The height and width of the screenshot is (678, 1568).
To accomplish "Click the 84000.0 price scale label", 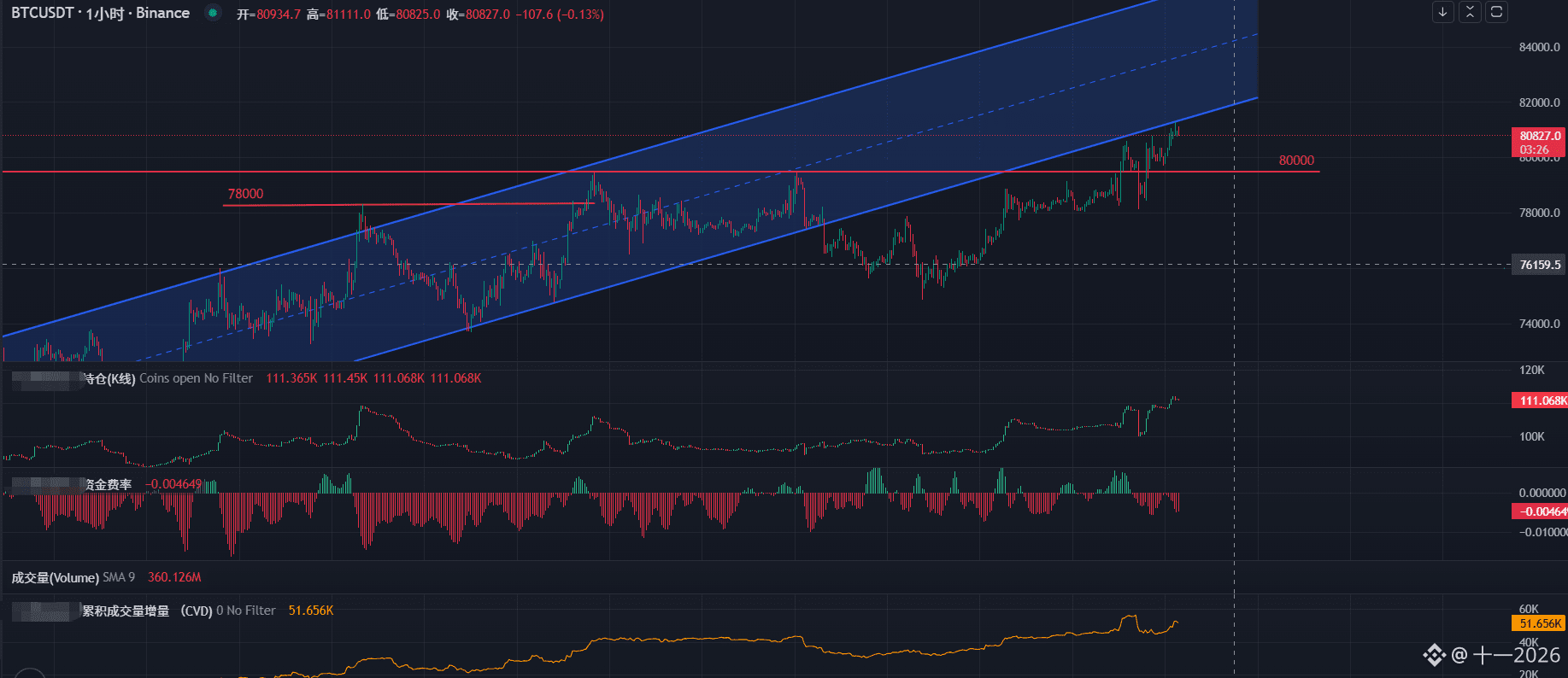I will point(1540,47).
